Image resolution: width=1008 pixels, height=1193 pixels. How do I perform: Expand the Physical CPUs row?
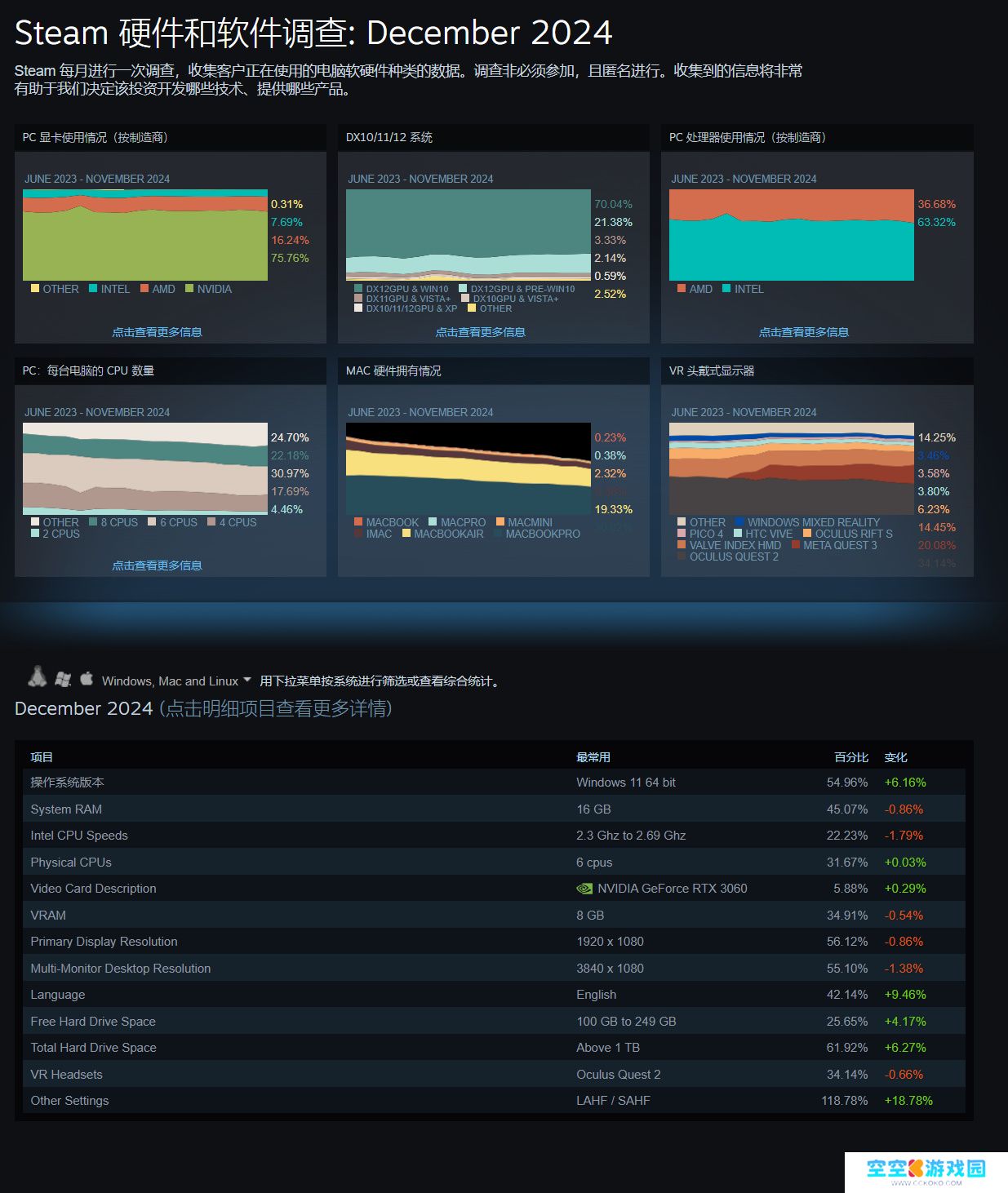point(494,862)
